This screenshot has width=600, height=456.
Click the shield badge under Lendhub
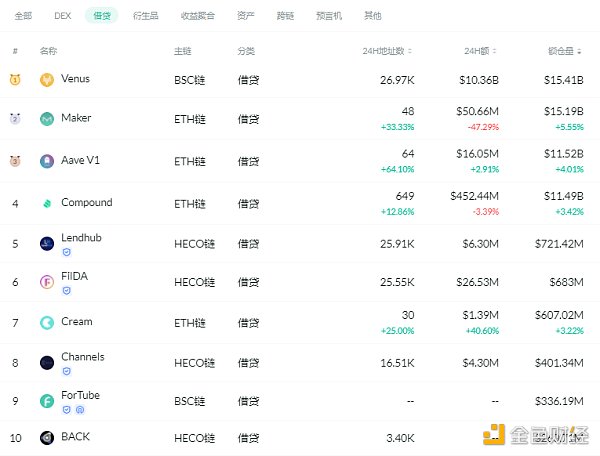click(66, 253)
